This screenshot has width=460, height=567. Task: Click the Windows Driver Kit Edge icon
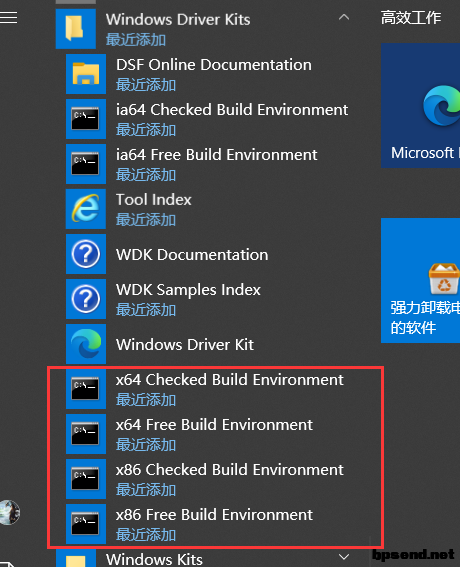(86, 344)
